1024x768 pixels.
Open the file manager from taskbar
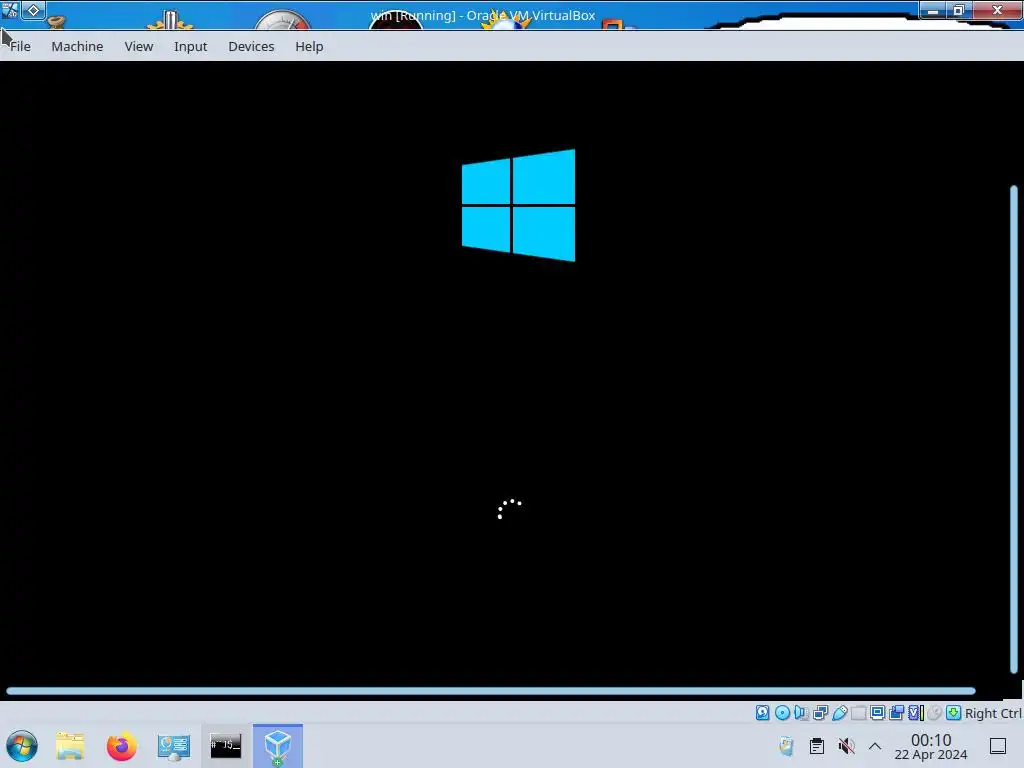(70, 746)
